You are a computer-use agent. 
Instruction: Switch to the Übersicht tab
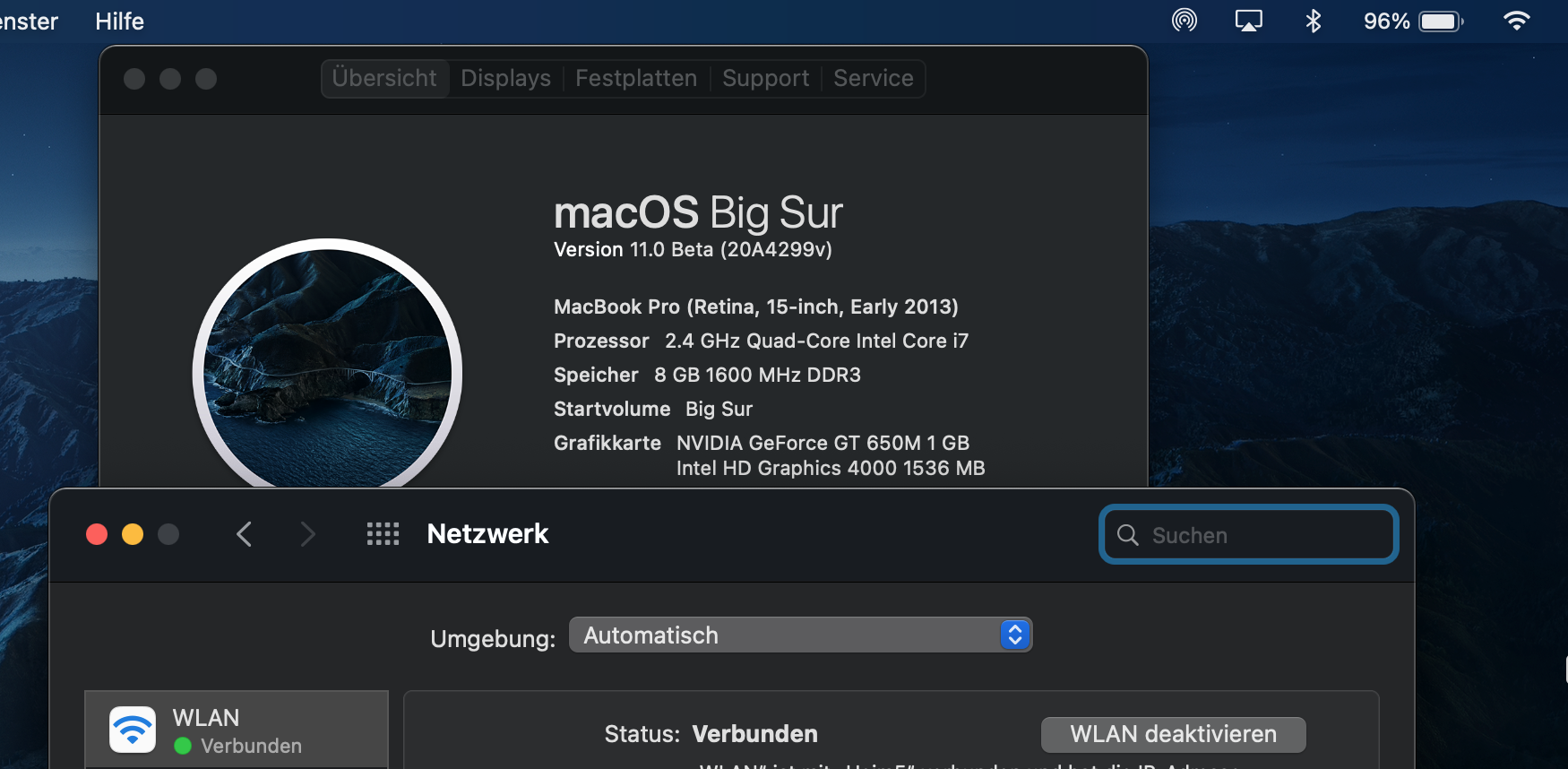pyautogui.click(x=384, y=78)
